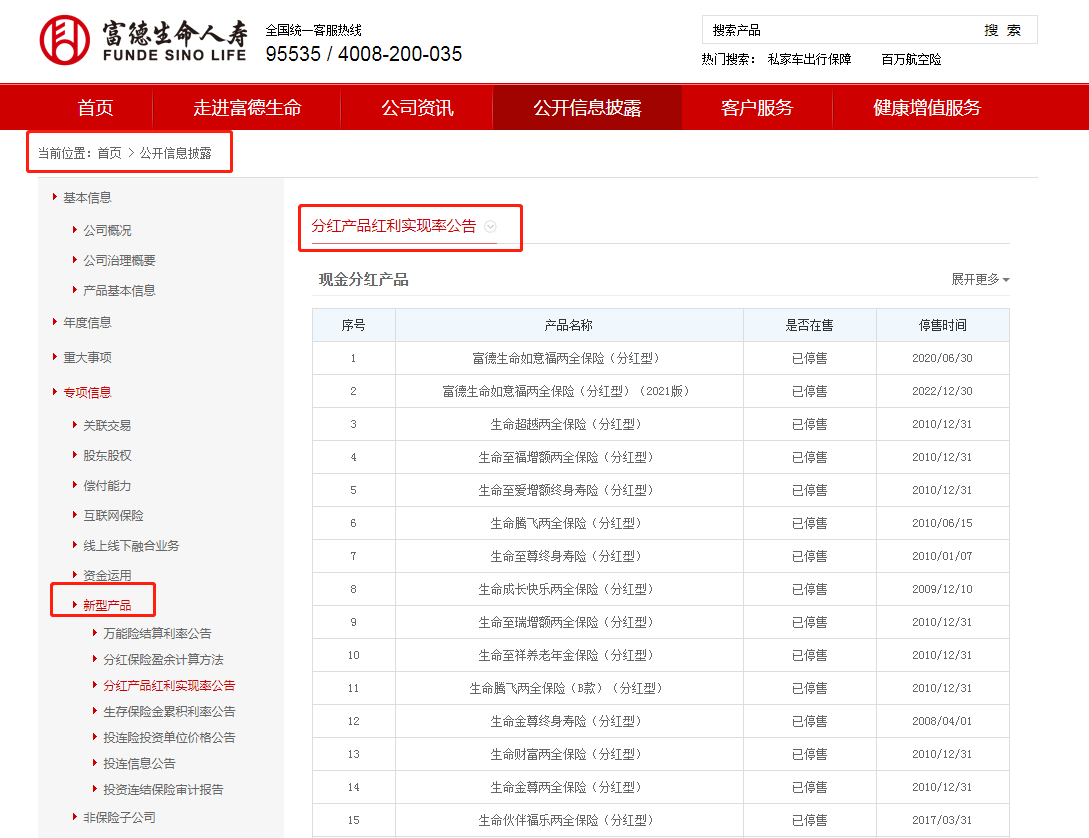Open 走进富德生命 navigation tab
Screen dimensions: 1089x838
[247, 108]
